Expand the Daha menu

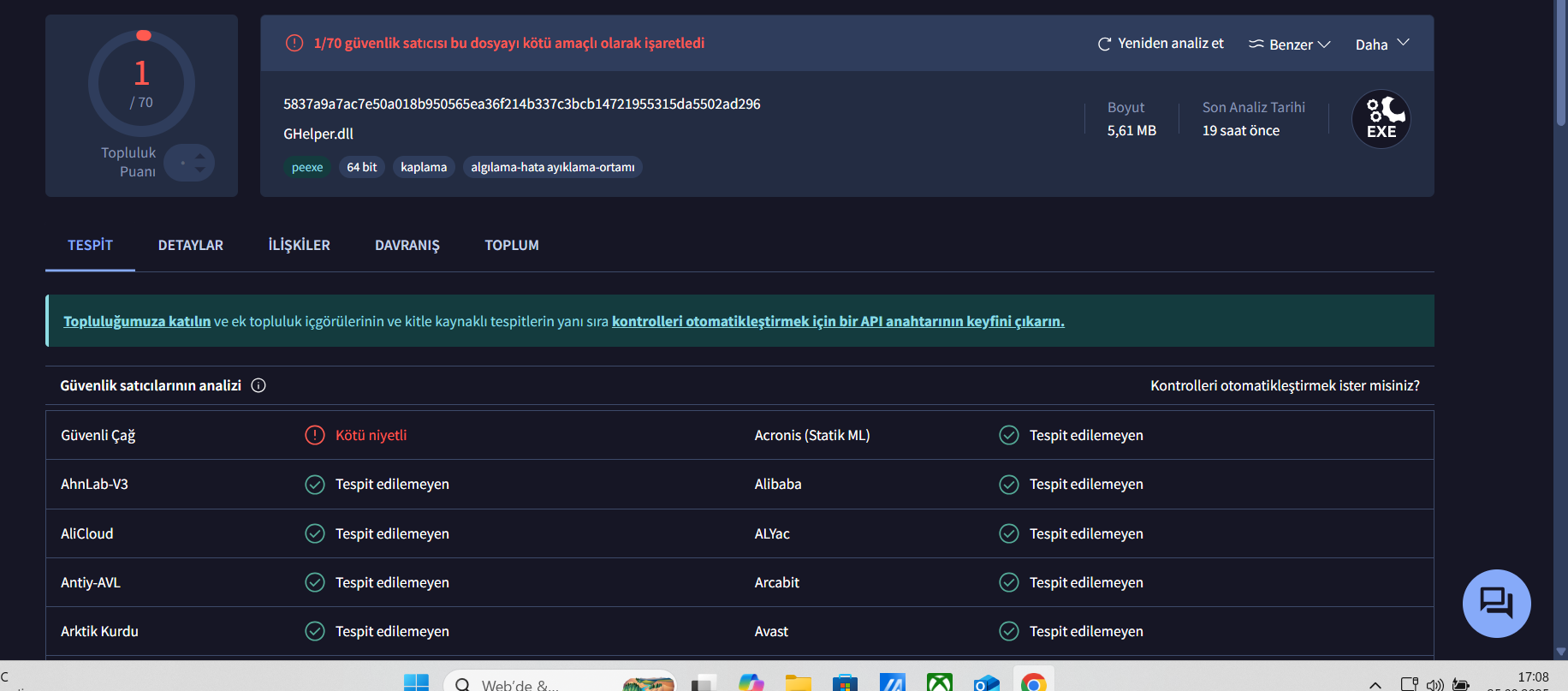point(1382,45)
